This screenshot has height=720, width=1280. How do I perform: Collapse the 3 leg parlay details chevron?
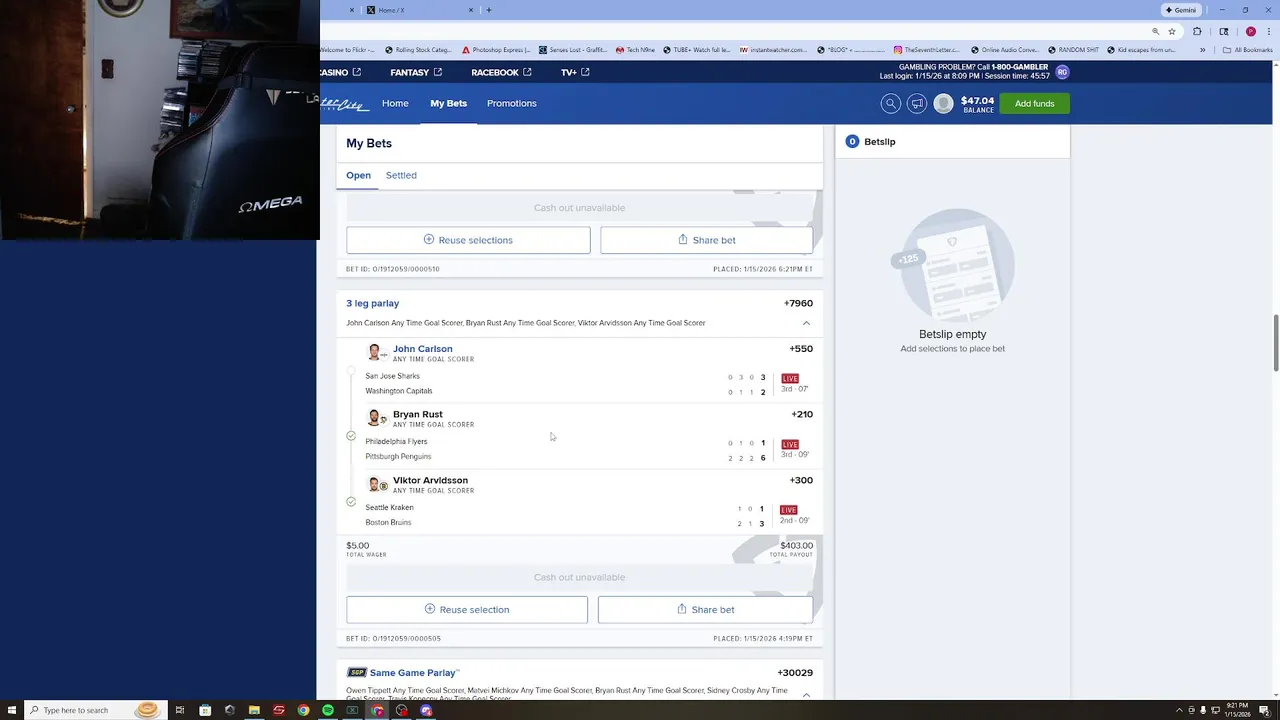coord(806,323)
